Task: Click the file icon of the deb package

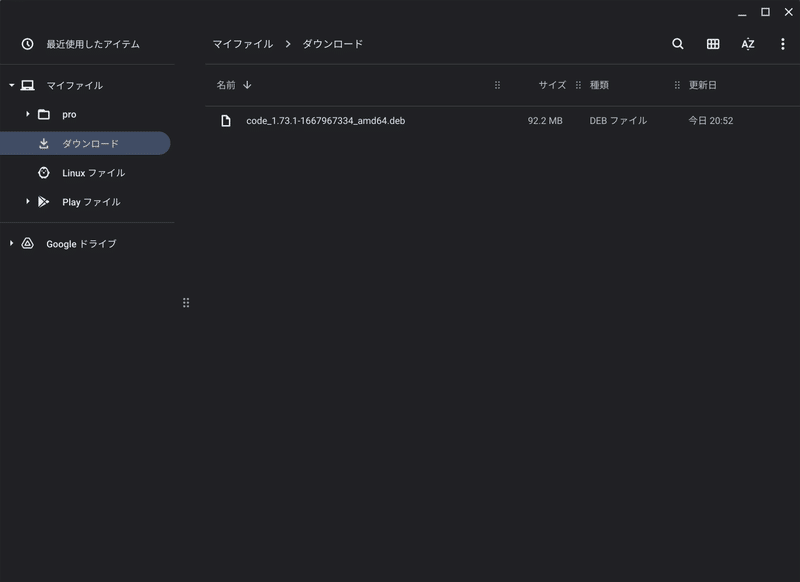Action: [x=226, y=120]
